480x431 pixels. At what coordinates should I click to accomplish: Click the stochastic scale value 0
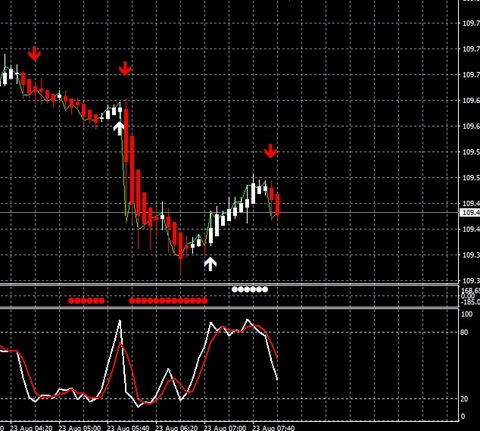point(463,416)
